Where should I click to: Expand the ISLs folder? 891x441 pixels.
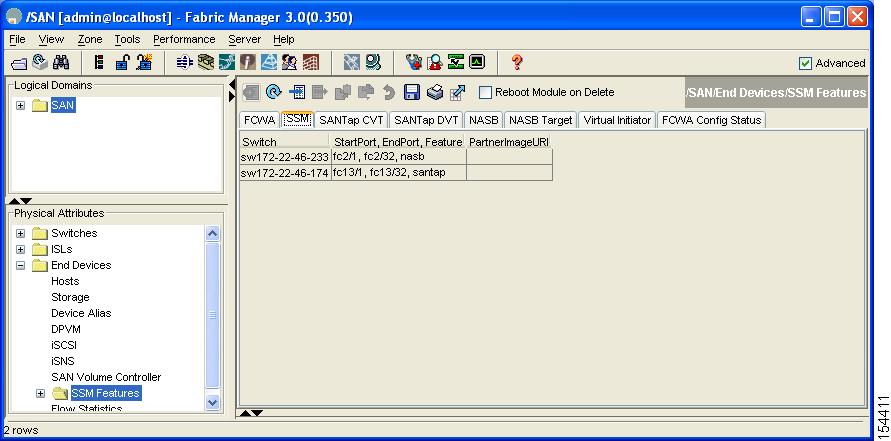[20, 249]
